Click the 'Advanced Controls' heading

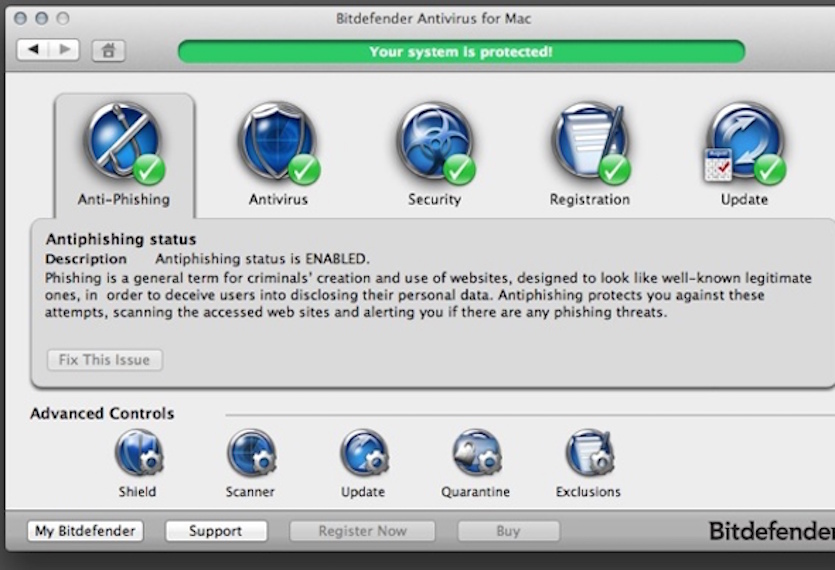click(102, 413)
